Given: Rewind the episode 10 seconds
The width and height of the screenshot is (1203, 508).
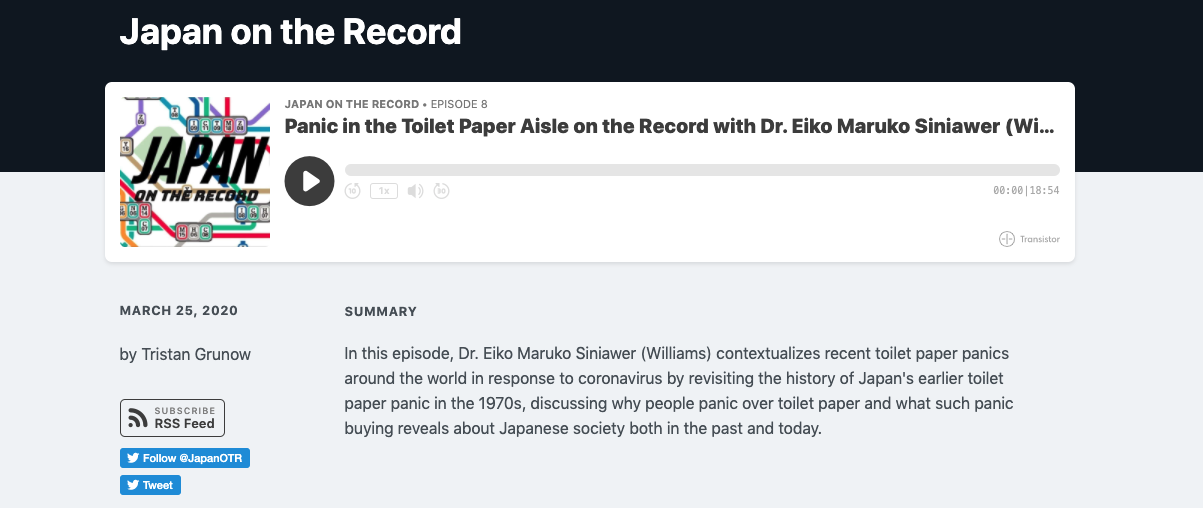Looking at the screenshot, I should tap(353, 191).
